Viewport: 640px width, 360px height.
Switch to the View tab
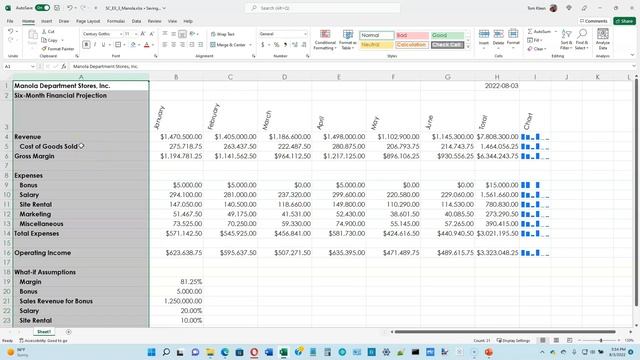(x=173, y=21)
